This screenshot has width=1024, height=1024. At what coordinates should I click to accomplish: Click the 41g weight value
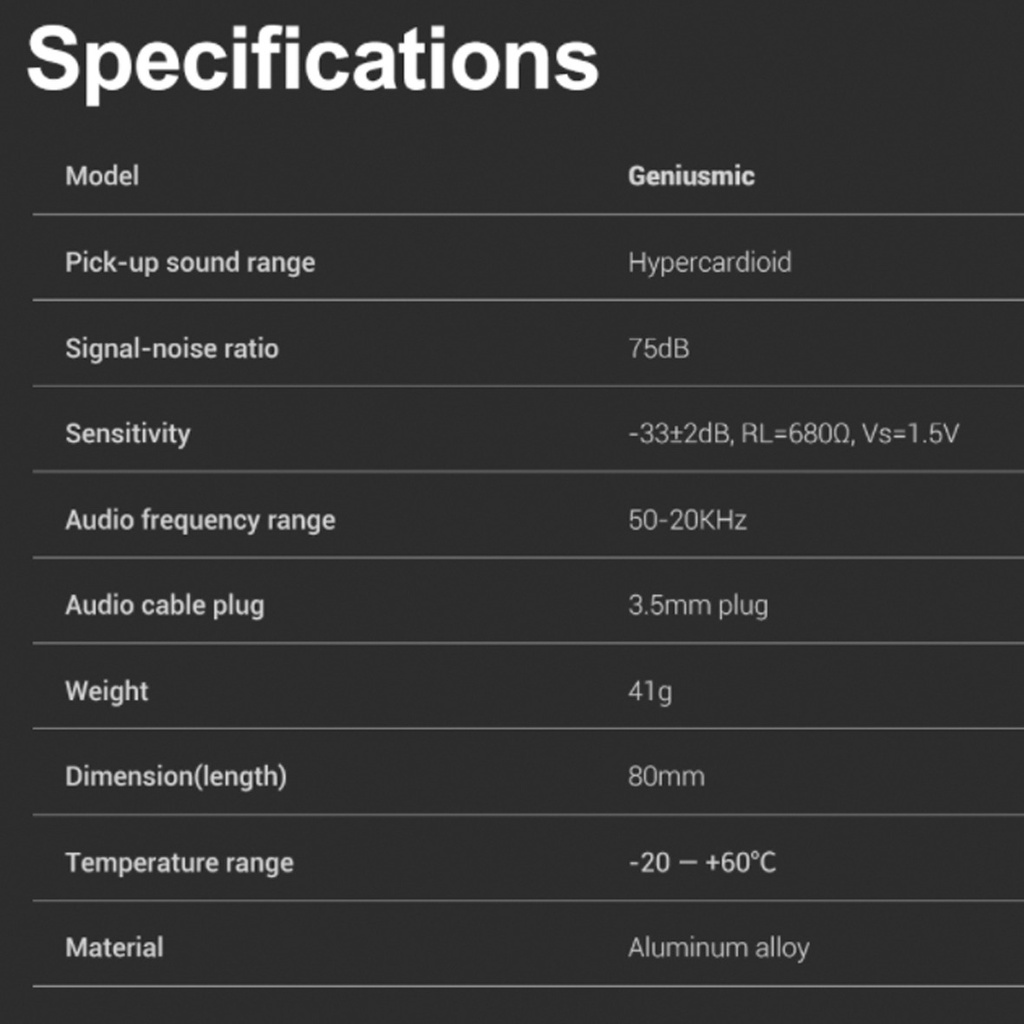point(650,692)
